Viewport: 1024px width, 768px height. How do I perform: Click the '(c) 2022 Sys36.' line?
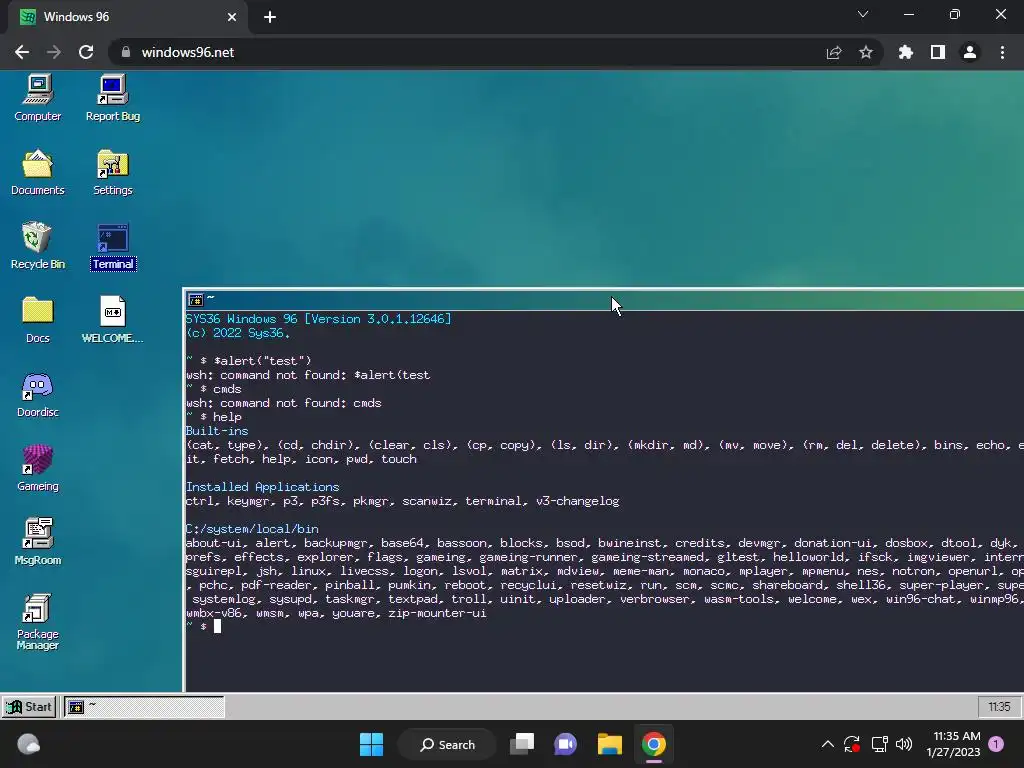pyautogui.click(x=238, y=333)
